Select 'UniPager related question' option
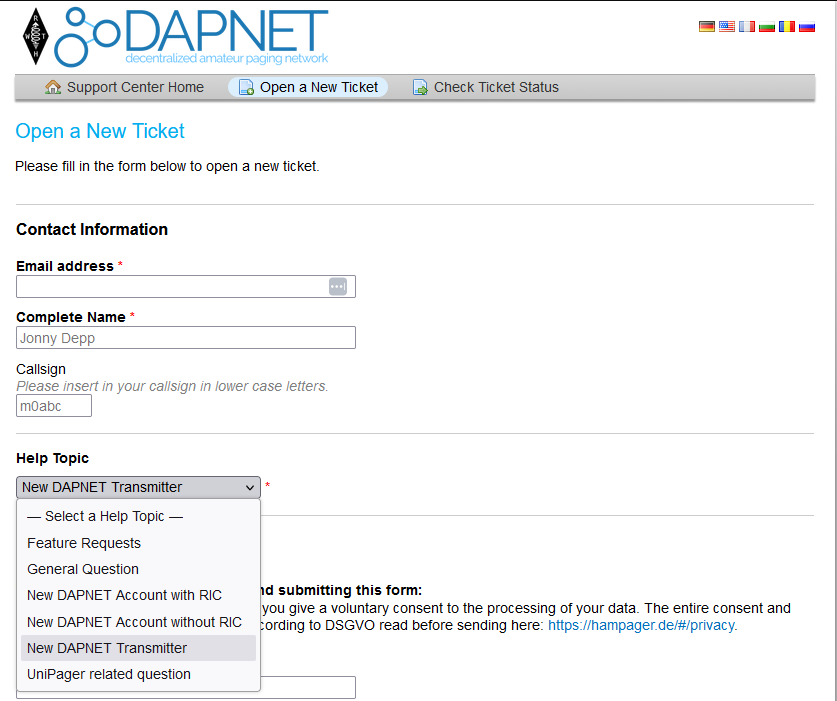 pyautogui.click(x=109, y=674)
